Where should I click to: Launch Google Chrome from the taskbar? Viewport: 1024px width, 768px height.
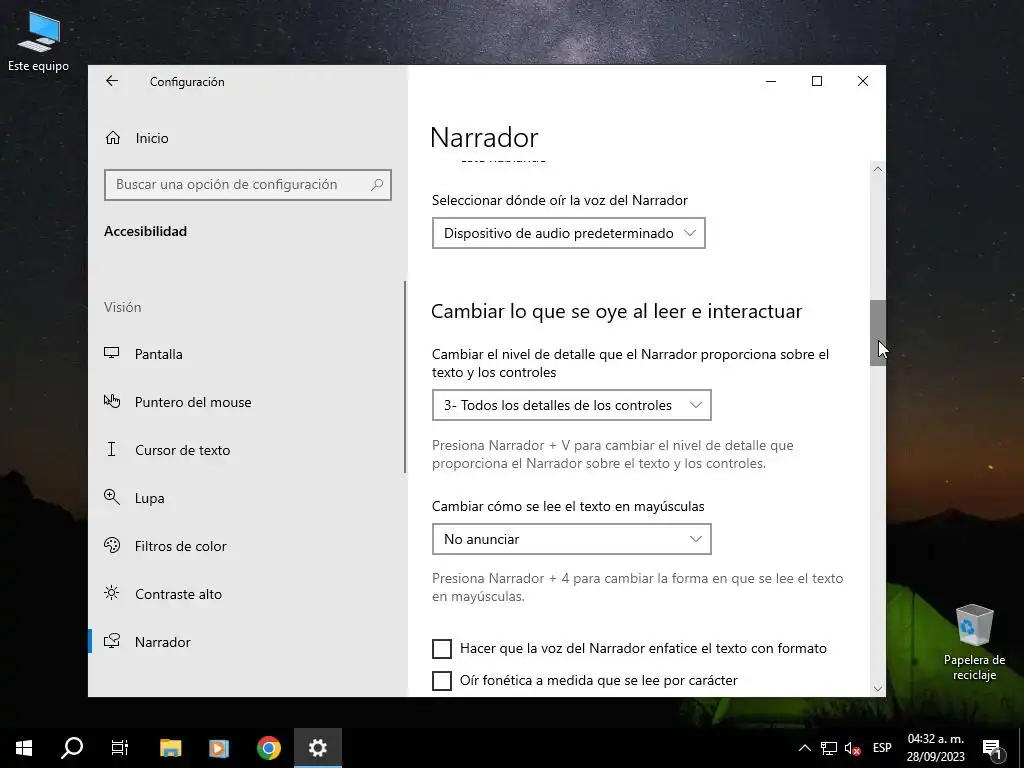coord(268,748)
